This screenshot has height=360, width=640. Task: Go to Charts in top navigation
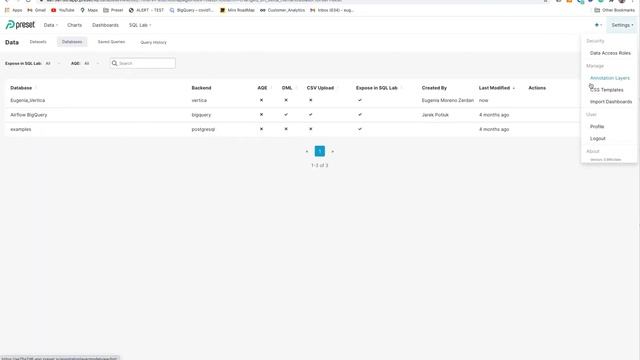(74, 25)
